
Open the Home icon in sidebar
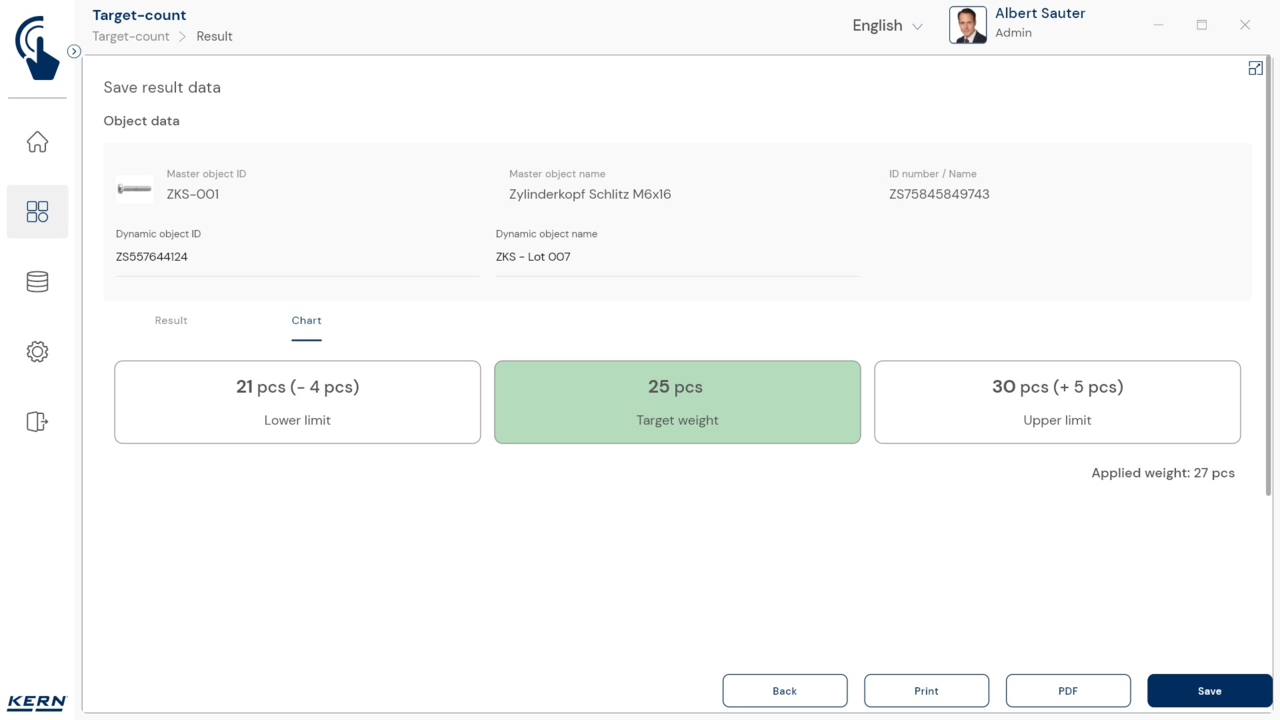point(37,142)
